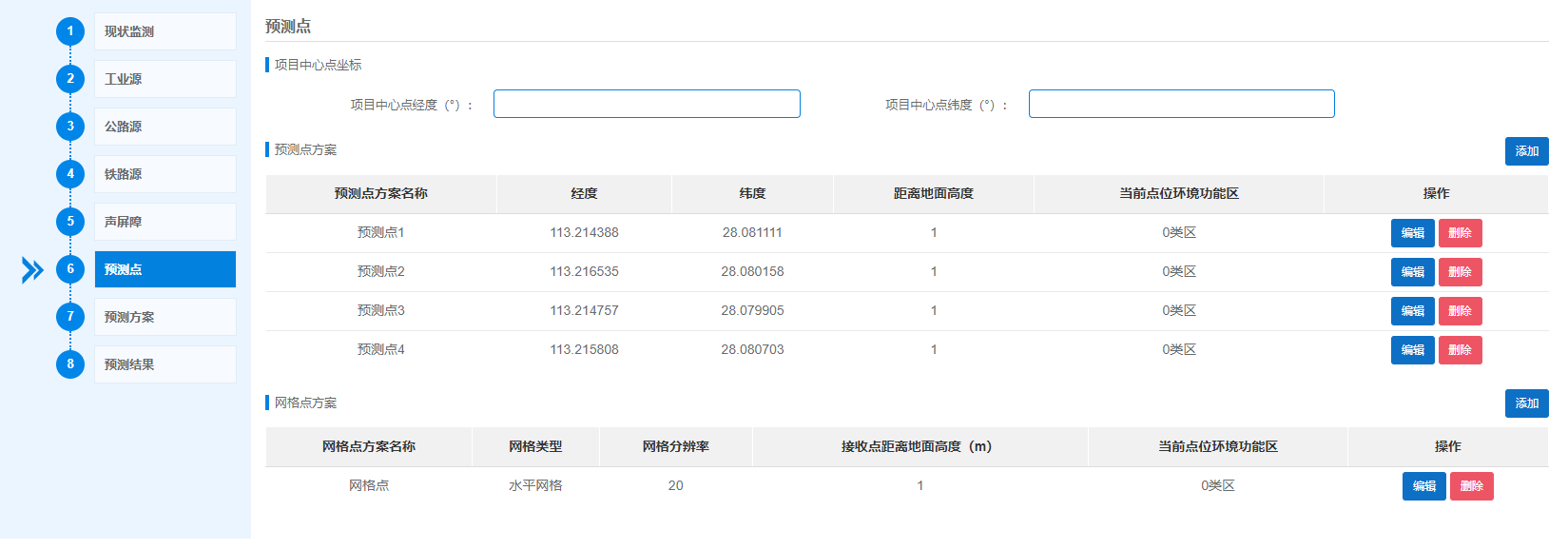Open the 现状监测 step

165,31
